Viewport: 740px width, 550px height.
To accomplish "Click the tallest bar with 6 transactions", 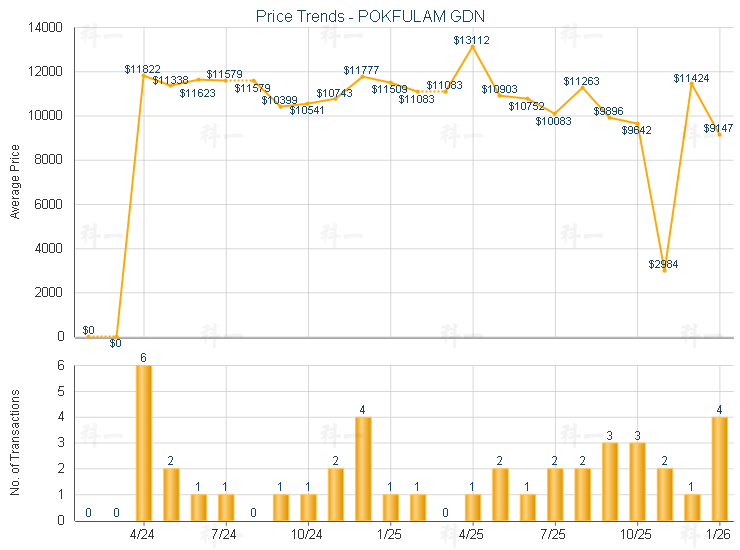I will 144,442.
